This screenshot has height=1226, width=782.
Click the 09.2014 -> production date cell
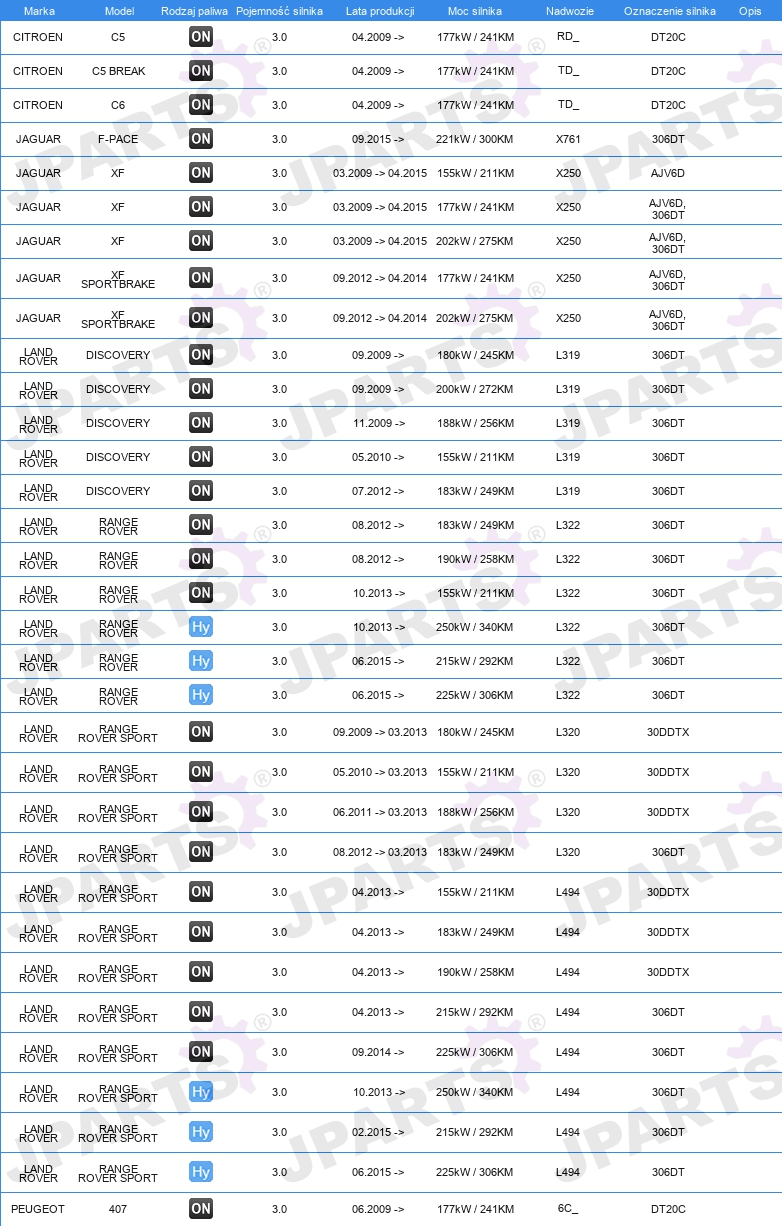pyautogui.click(x=378, y=1052)
